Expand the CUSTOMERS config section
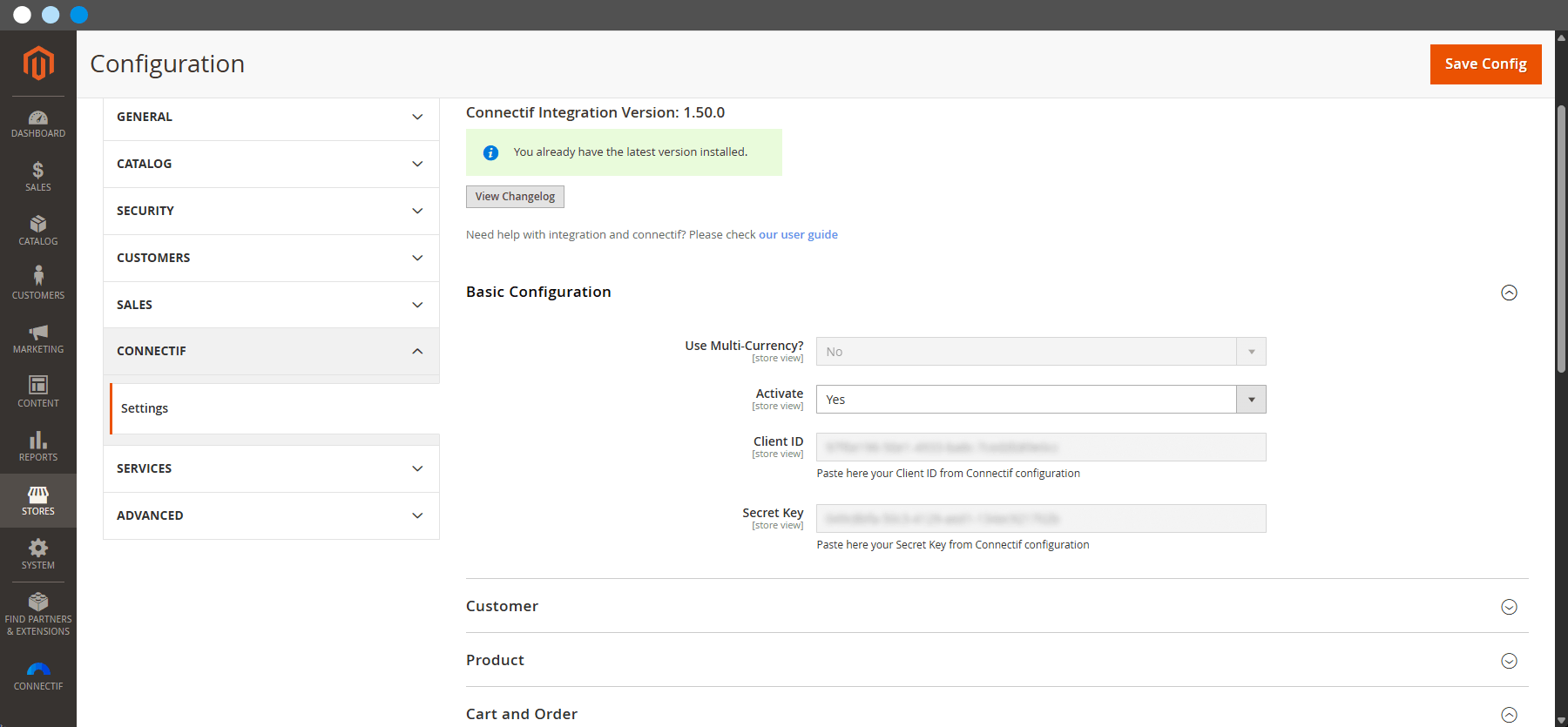1568x727 pixels. pos(271,258)
